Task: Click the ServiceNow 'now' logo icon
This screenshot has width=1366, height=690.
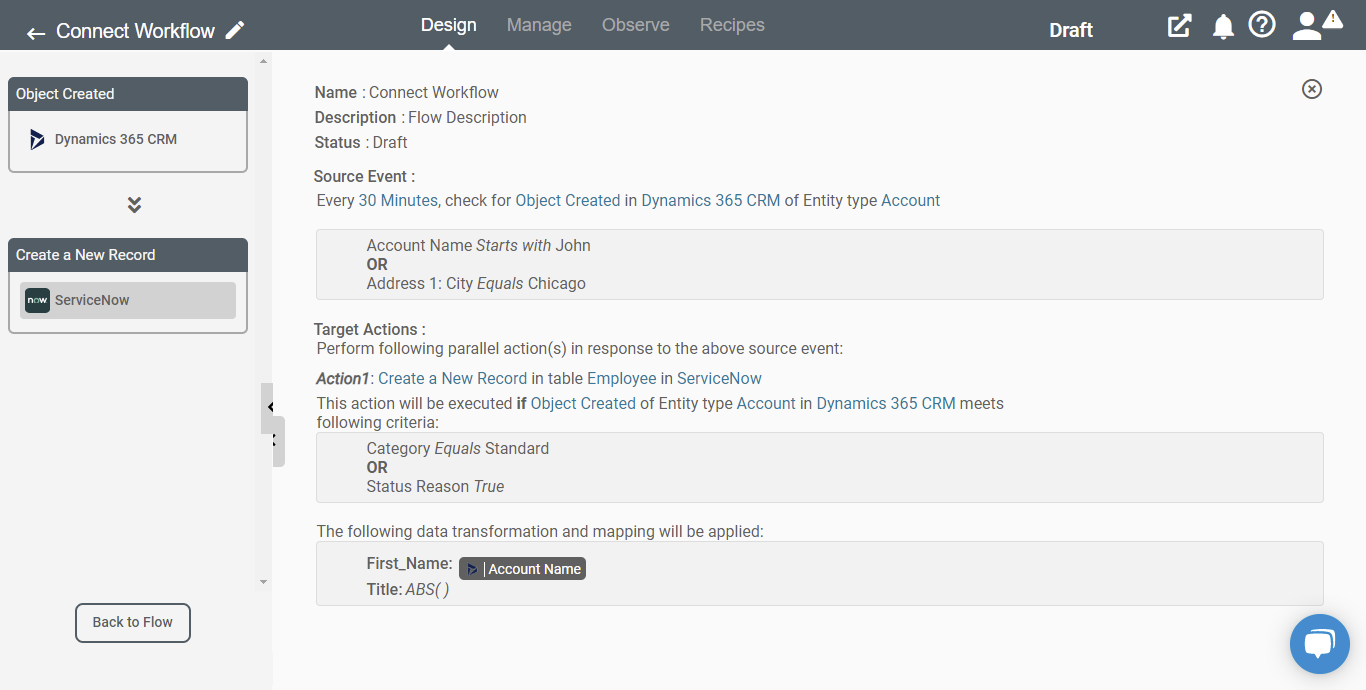Action: (x=37, y=300)
